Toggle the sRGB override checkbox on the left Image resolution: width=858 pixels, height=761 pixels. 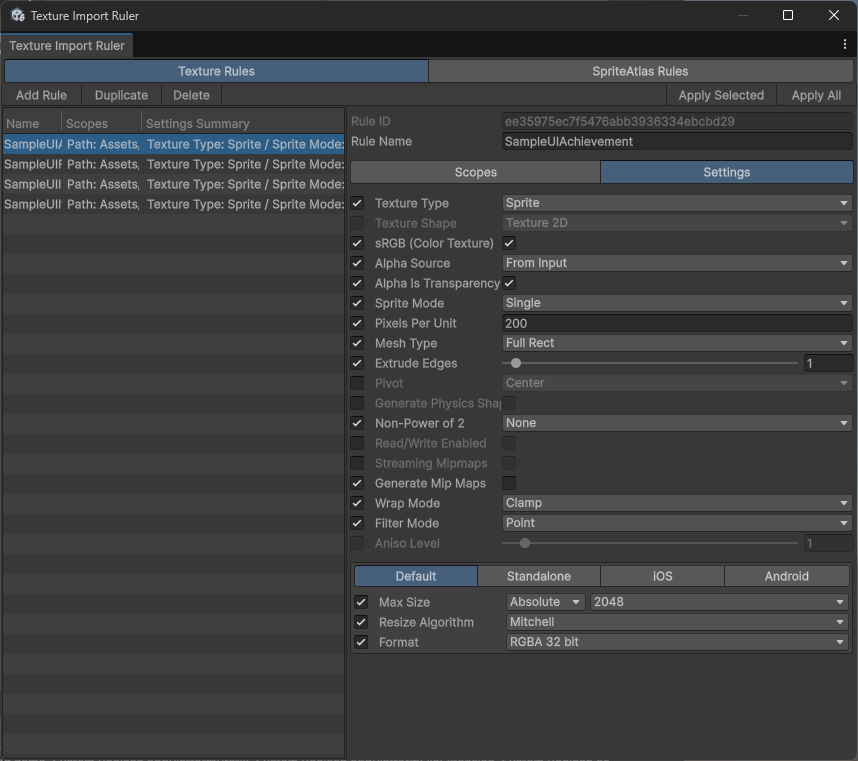click(x=357, y=243)
